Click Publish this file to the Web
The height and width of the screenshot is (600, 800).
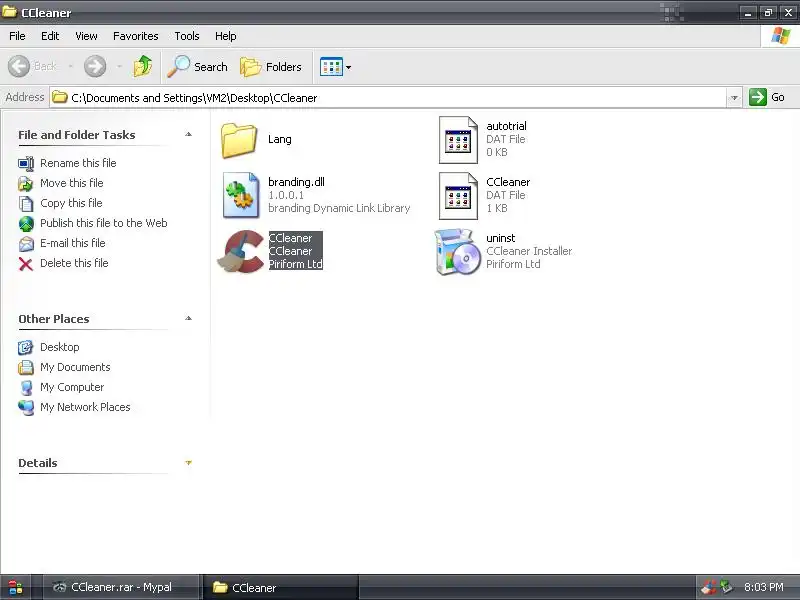104,223
